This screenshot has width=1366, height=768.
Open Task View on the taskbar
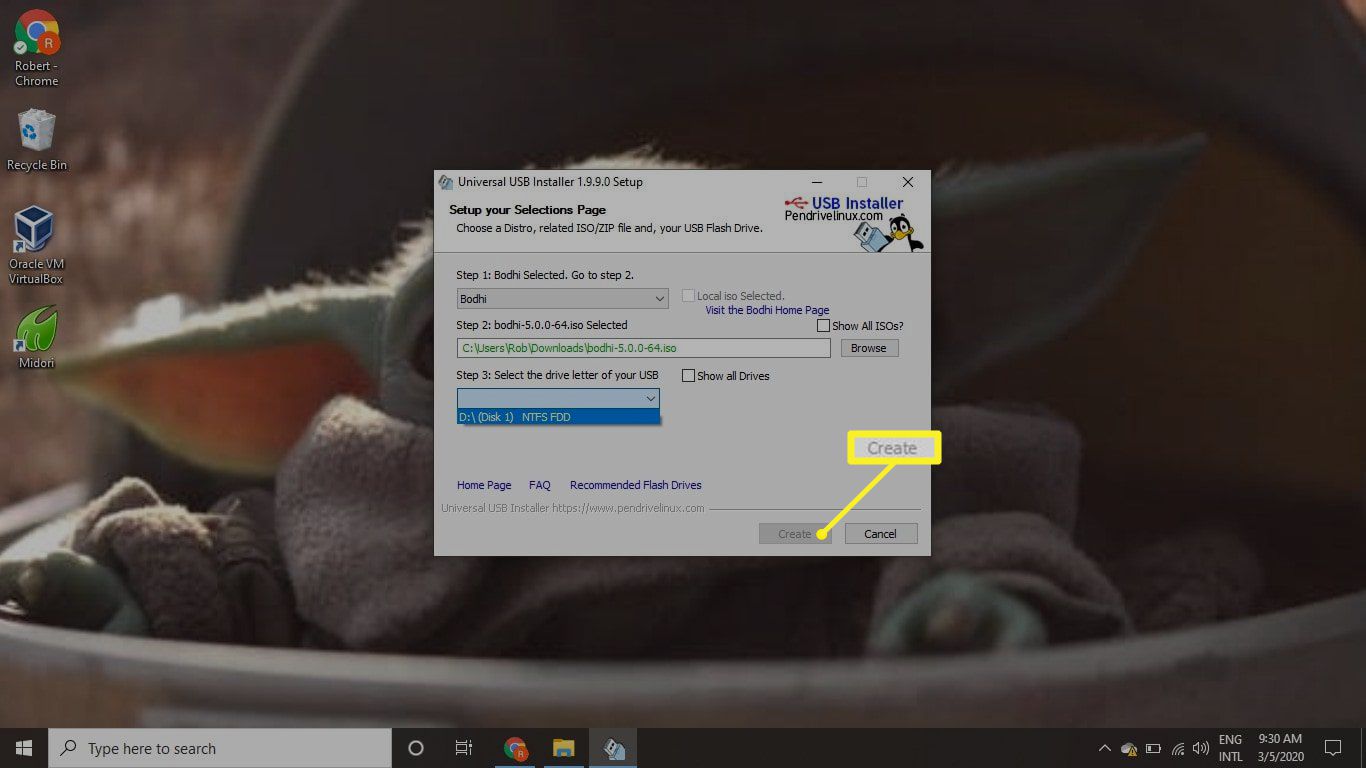click(x=464, y=748)
